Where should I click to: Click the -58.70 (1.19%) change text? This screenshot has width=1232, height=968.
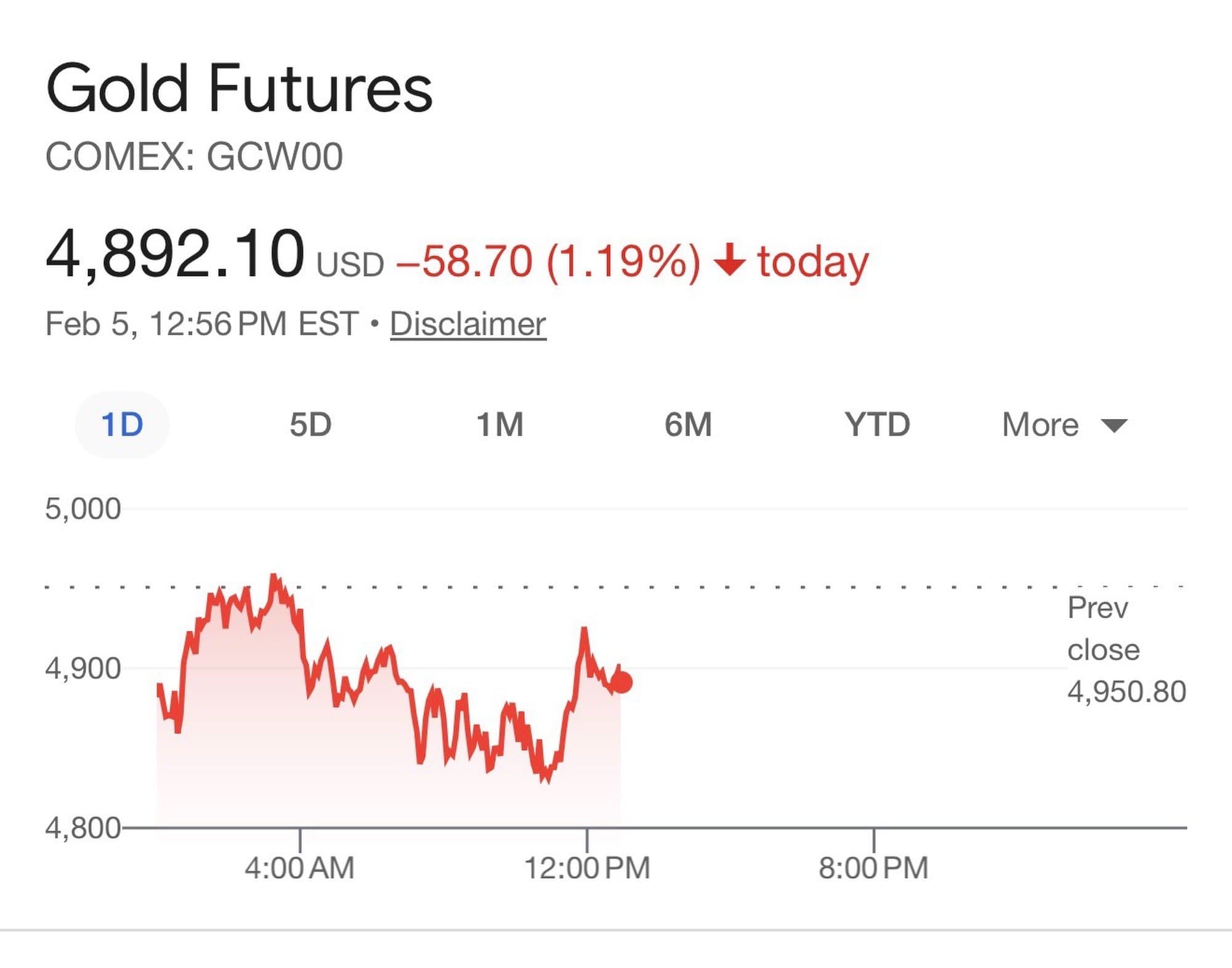coord(548,261)
